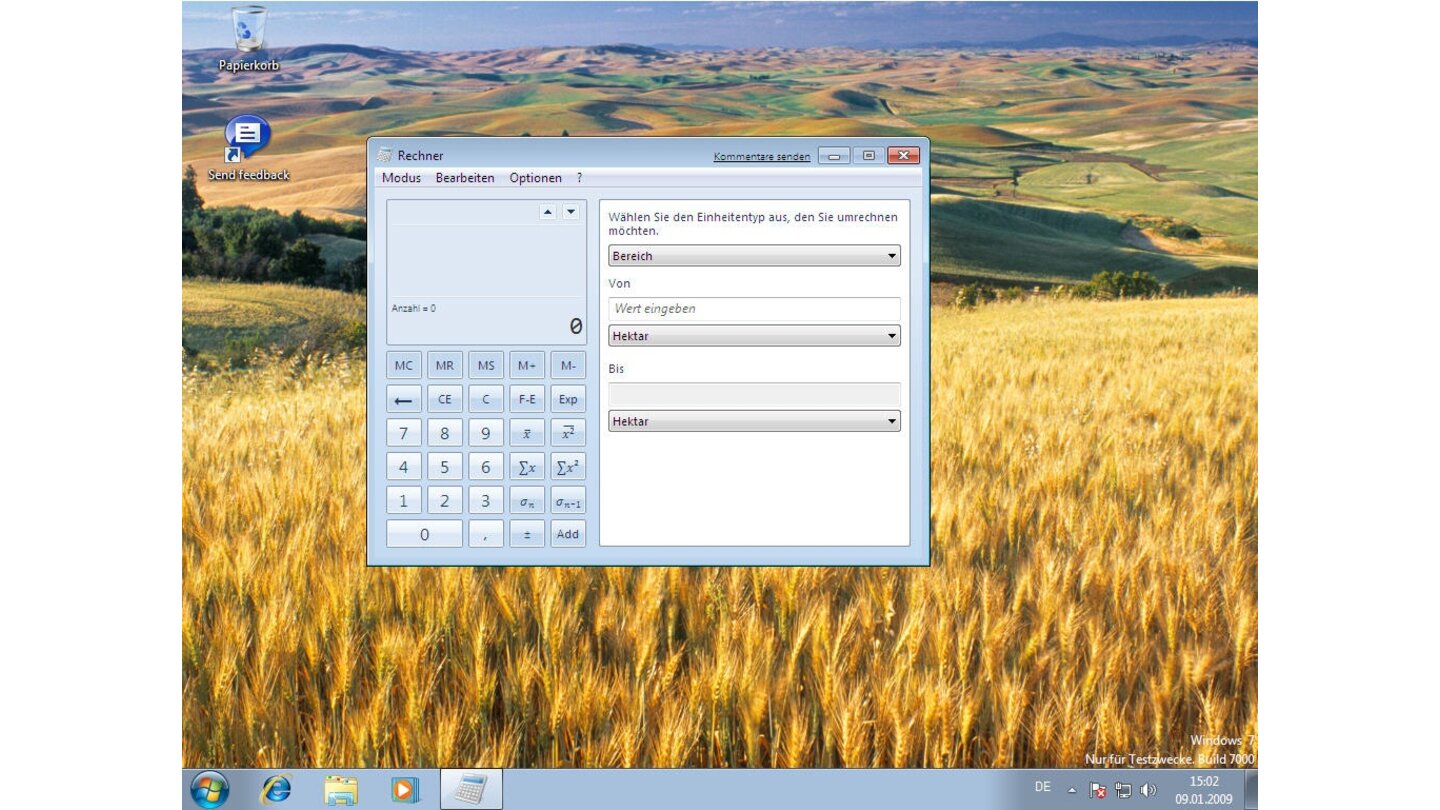Image resolution: width=1440 pixels, height=810 pixels.
Task: Open the Bearbeiten menu
Action: pos(465,178)
